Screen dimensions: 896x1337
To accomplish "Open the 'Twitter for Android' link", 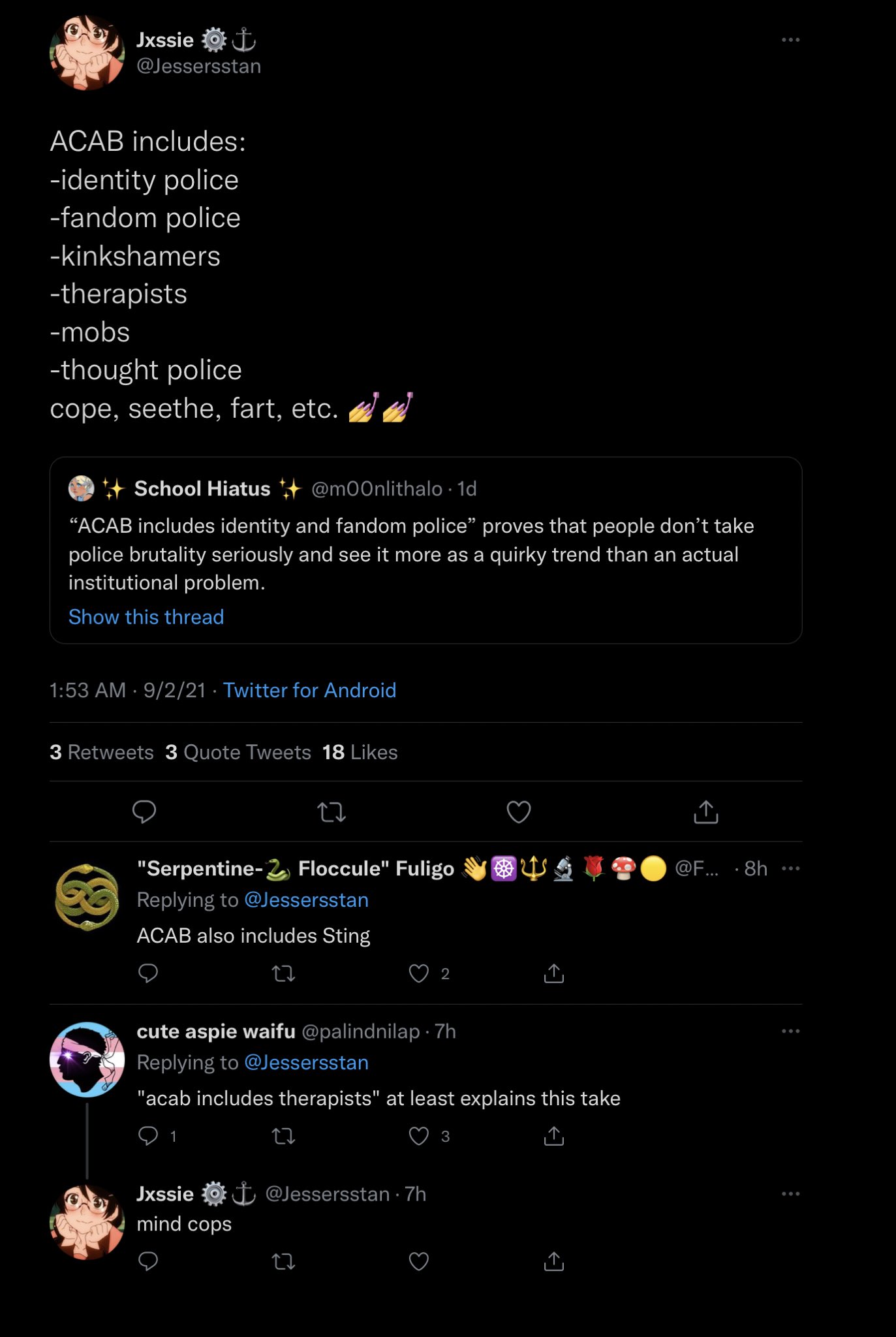I will coord(309,690).
